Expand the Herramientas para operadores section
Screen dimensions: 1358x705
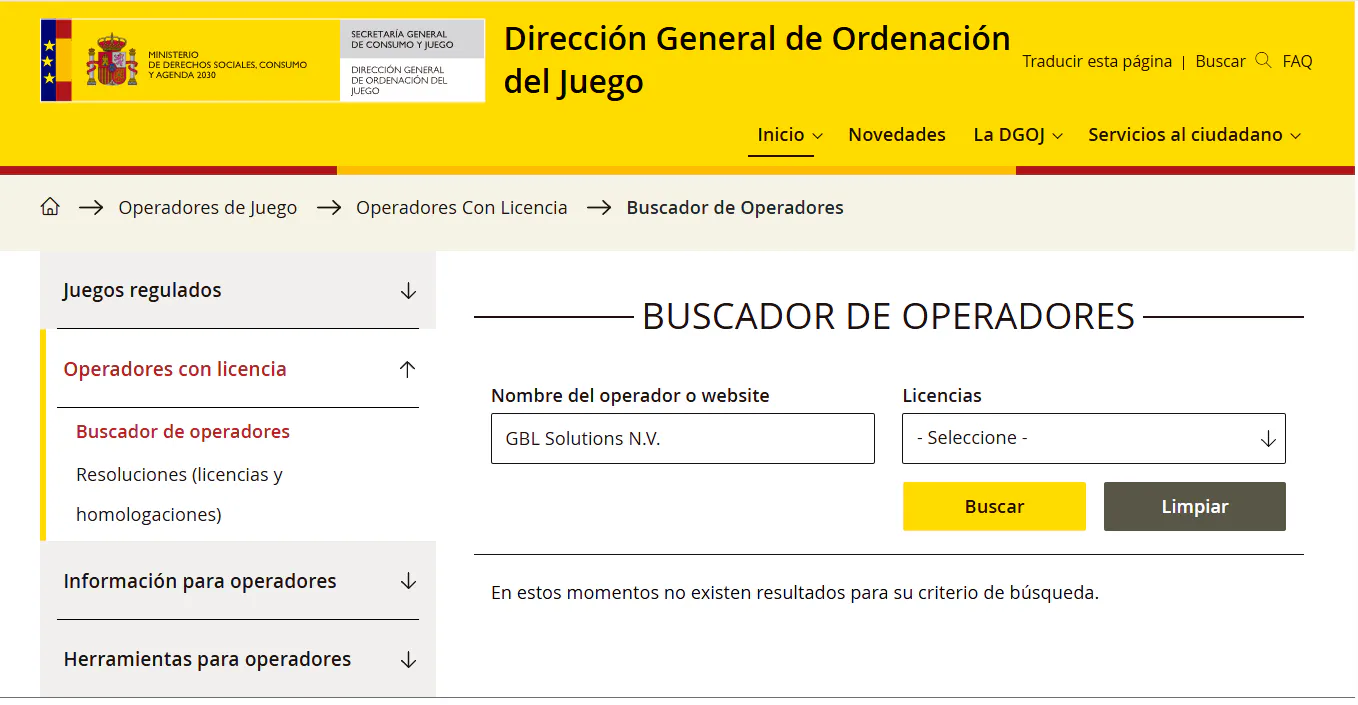click(238, 659)
